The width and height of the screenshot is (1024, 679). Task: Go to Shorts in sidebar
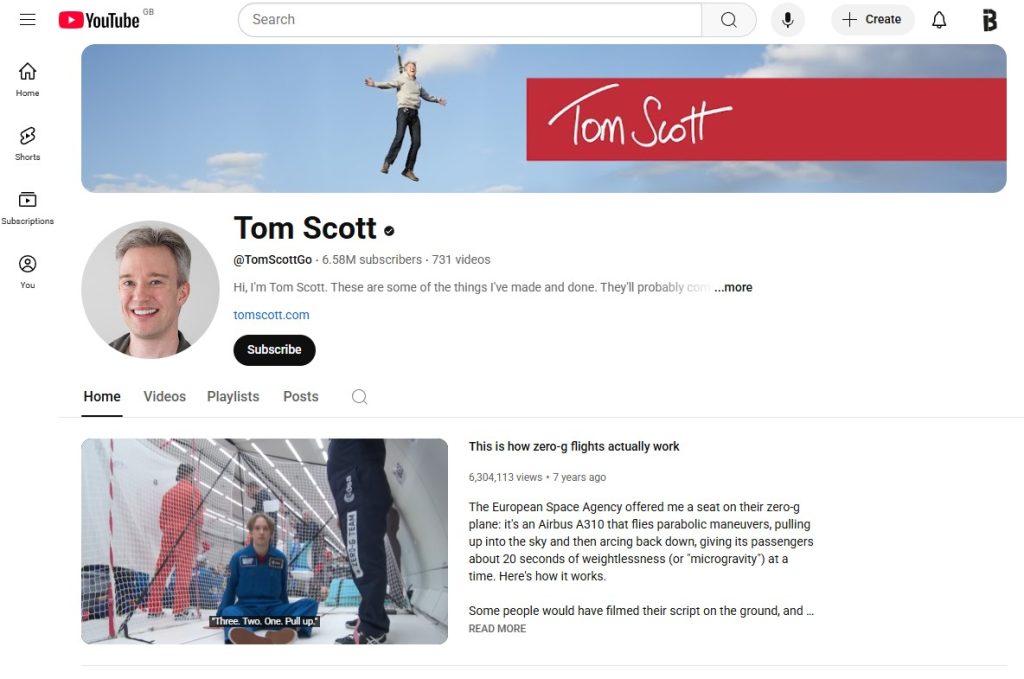click(27, 144)
